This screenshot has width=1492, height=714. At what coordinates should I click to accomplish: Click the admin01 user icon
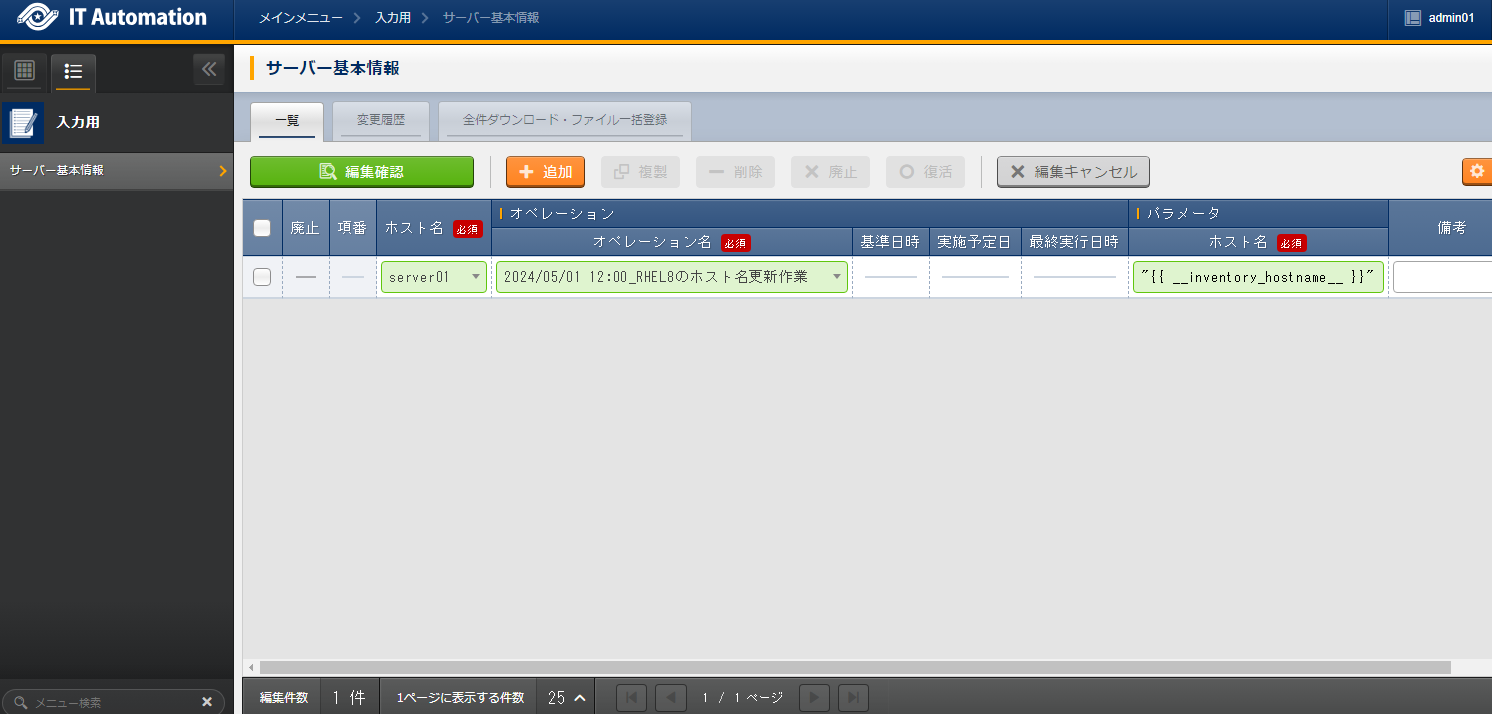pyautogui.click(x=1413, y=17)
